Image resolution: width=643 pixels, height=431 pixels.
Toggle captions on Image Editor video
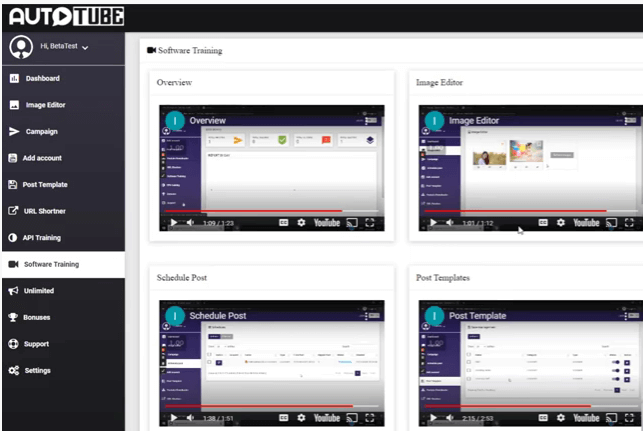(543, 223)
